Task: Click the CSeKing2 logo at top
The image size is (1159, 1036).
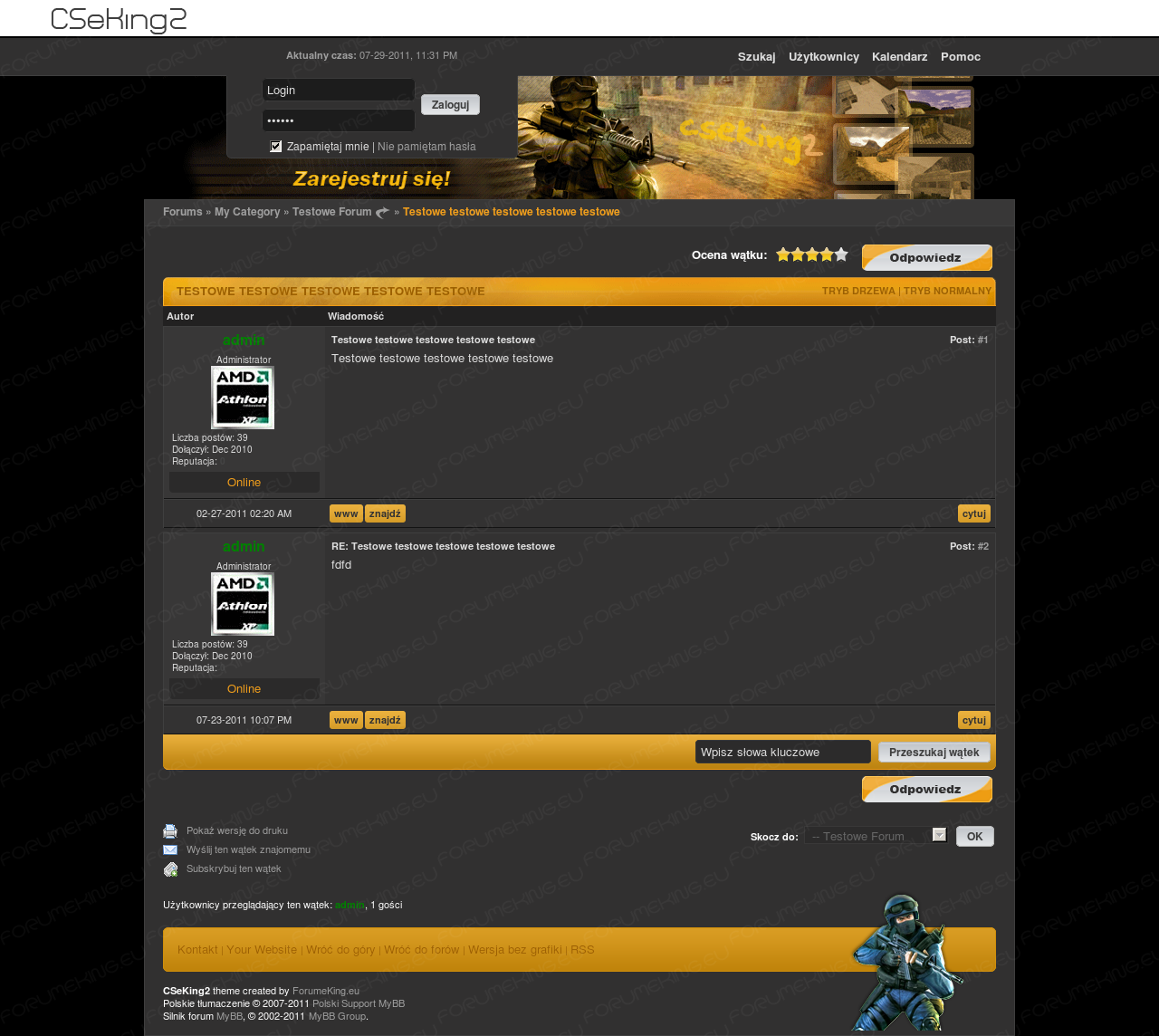Action: (119, 19)
